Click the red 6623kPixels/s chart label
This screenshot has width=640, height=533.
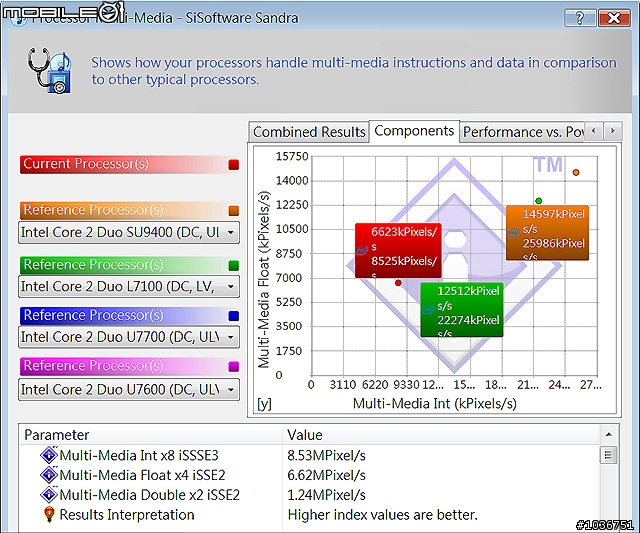coord(398,251)
